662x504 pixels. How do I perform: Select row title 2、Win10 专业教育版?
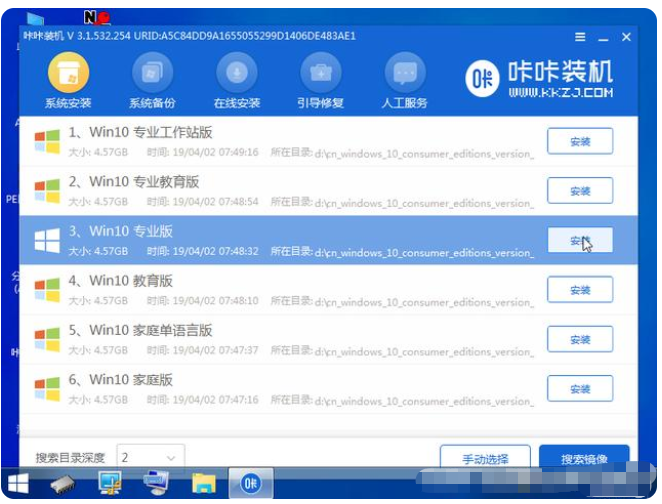coord(134,182)
